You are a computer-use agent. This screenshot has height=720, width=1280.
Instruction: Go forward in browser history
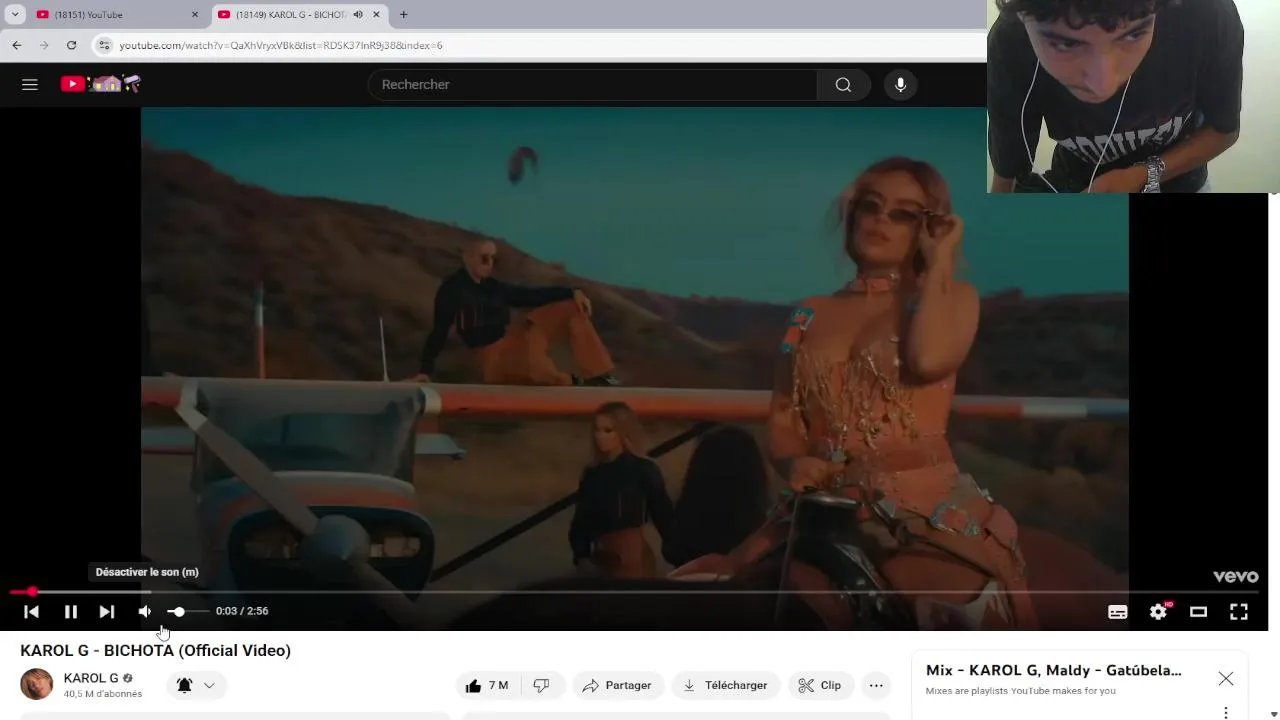pos(44,45)
